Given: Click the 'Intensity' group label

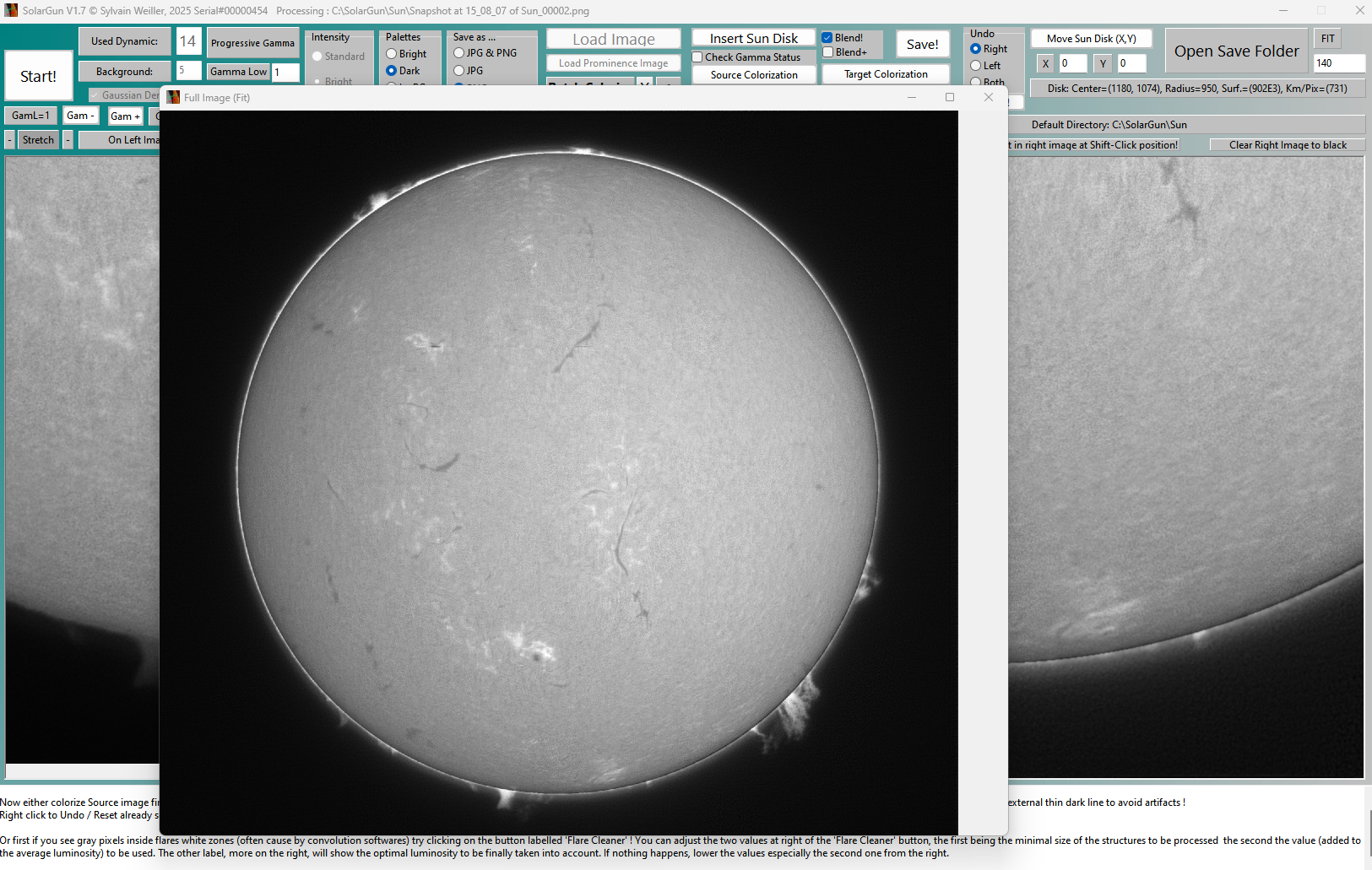Looking at the screenshot, I should 330,37.
